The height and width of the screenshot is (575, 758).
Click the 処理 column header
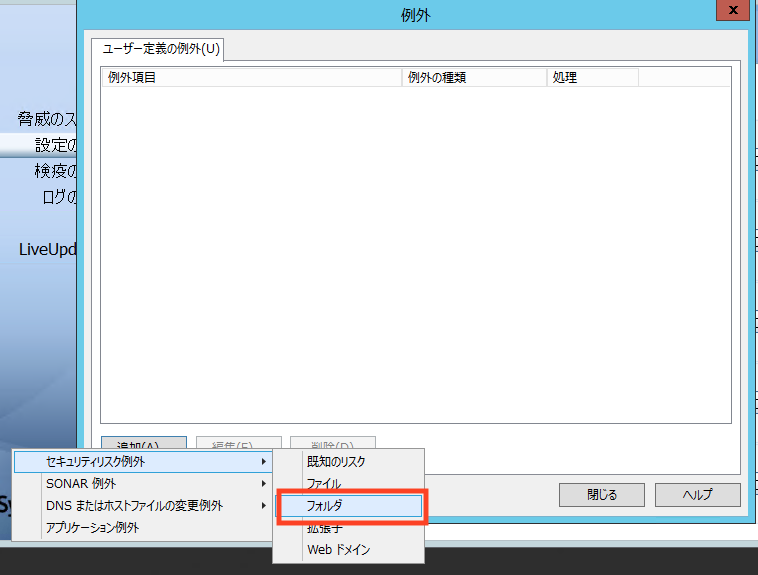[x=590, y=77]
